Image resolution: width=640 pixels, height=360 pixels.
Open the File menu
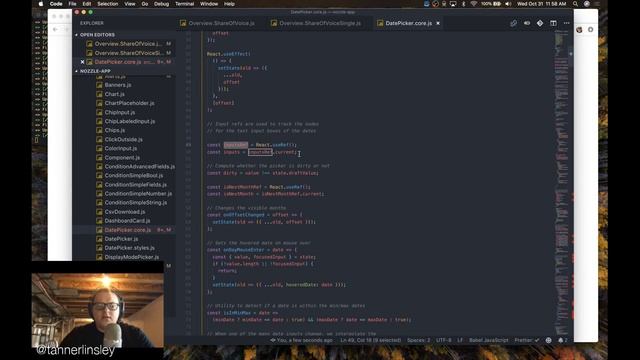coord(72,4)
